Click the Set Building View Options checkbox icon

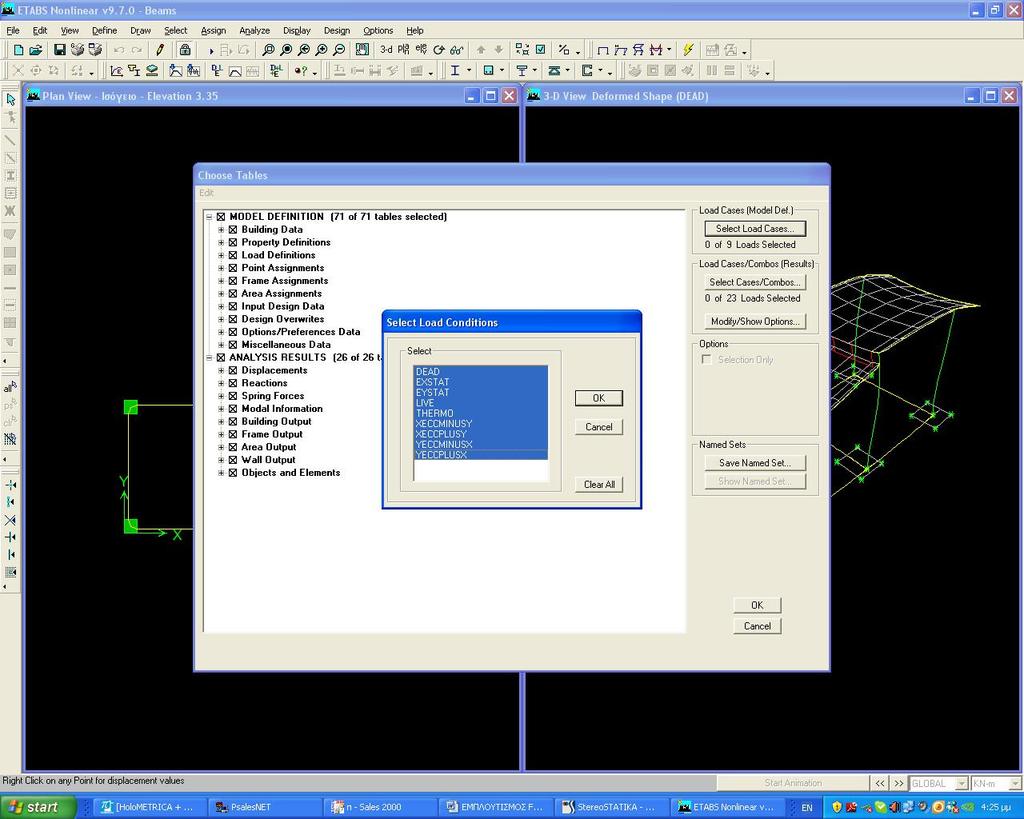pos(541,50)
